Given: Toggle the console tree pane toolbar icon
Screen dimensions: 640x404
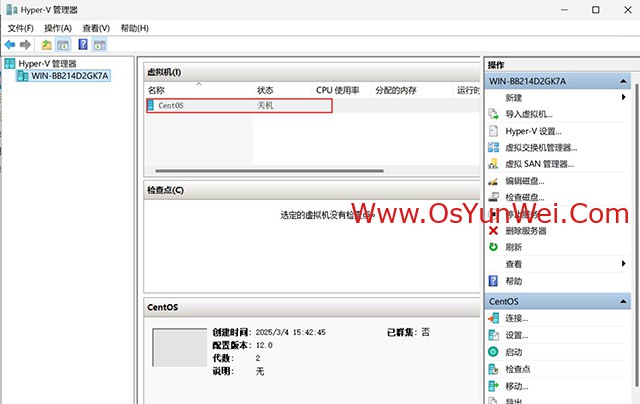Looking at the screenshot, I should (63, 44).
